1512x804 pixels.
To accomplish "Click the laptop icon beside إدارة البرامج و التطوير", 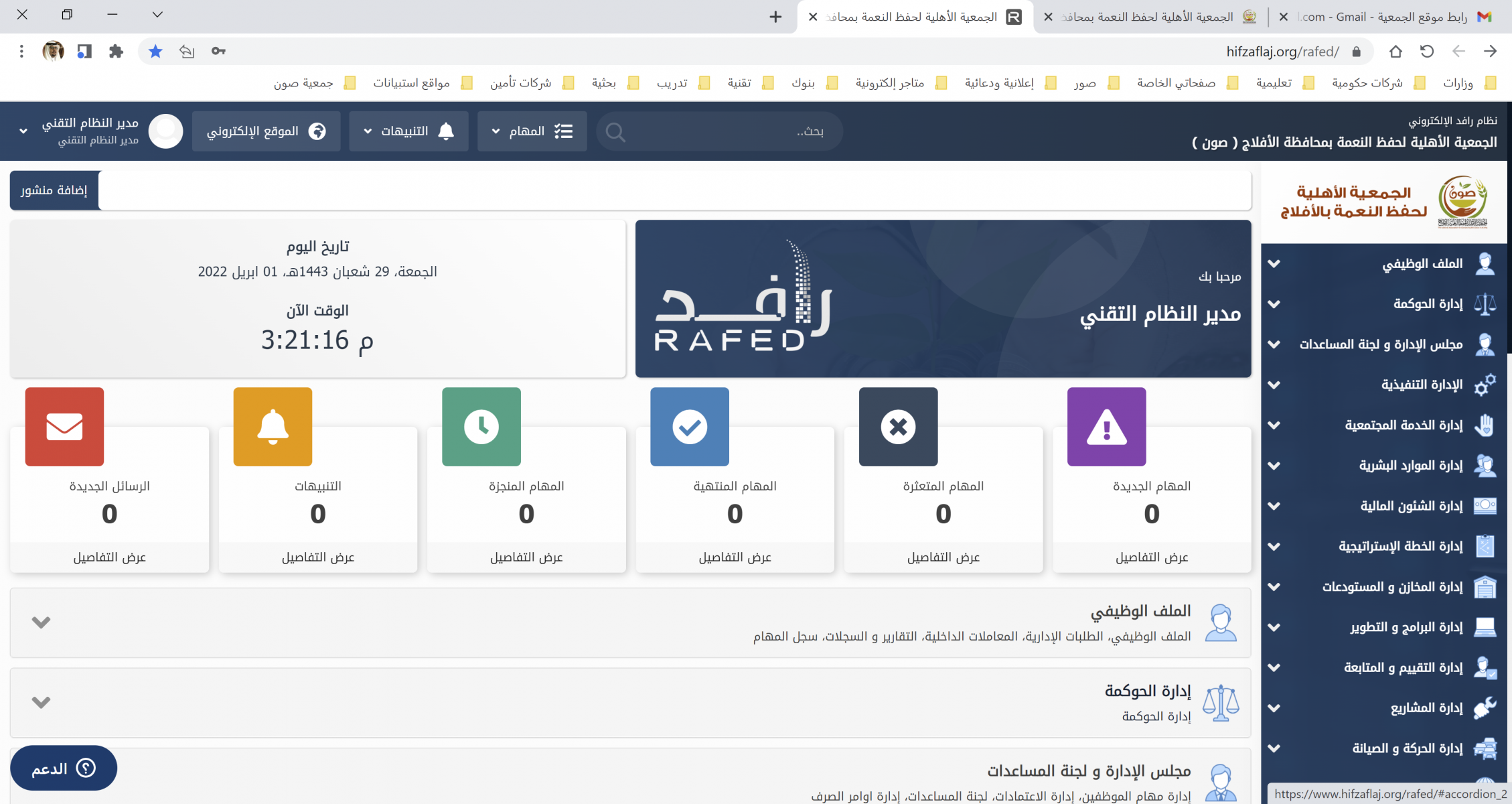I will pyautogui.click(x=1485, y=627).
